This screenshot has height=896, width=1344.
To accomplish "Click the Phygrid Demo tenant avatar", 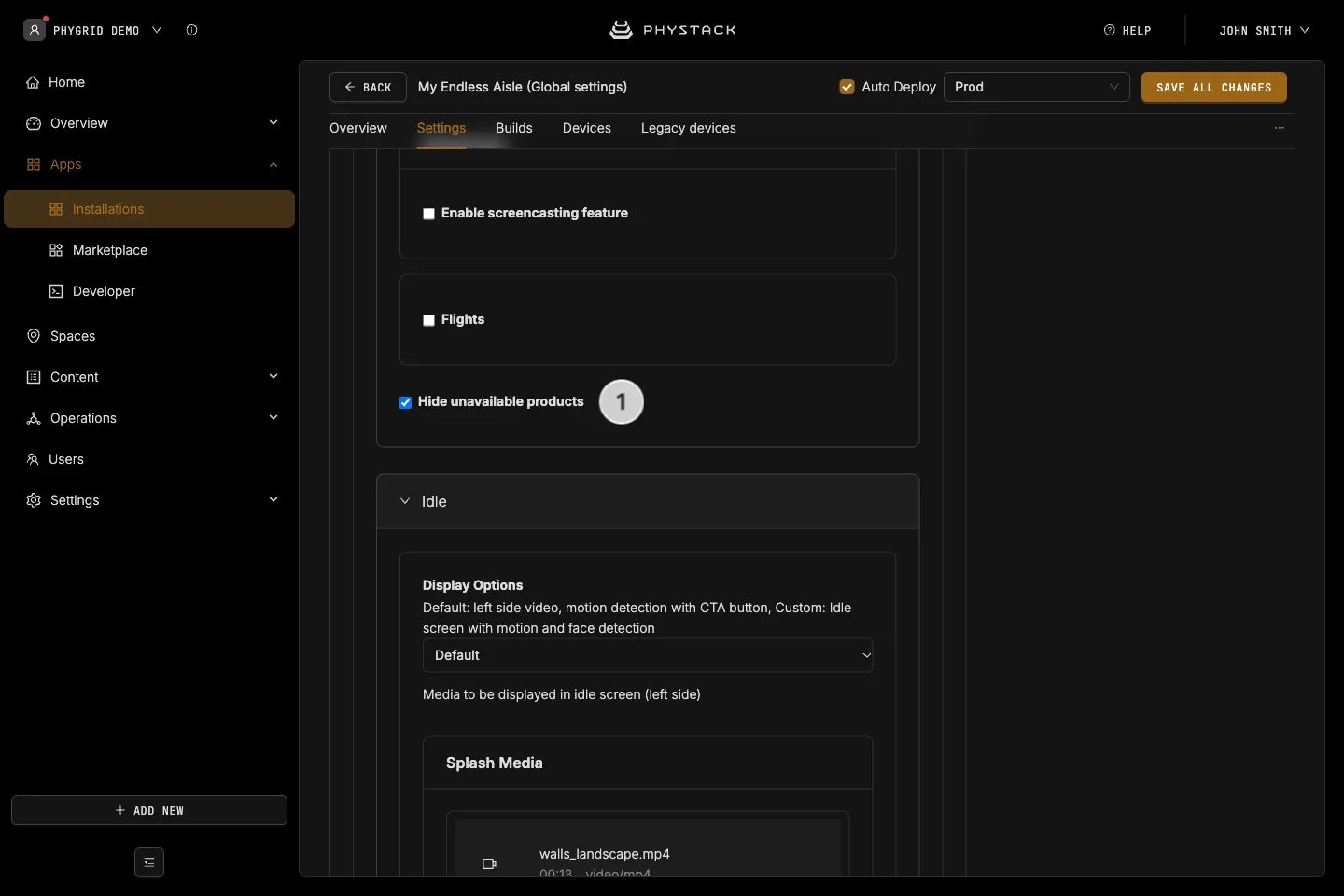I will pyautogui.click(x=35, y=30).
